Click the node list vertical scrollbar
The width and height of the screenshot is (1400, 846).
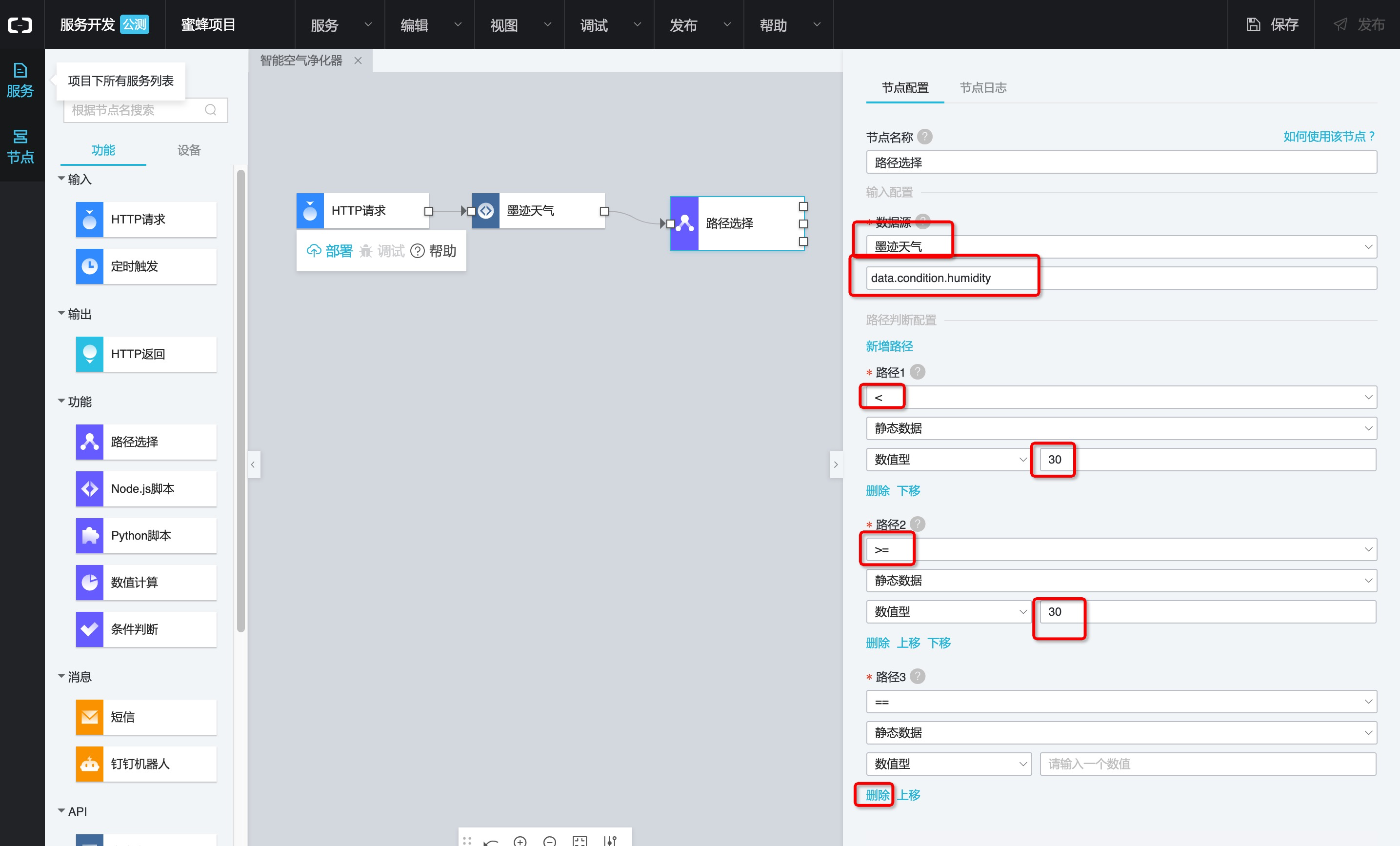241,398
